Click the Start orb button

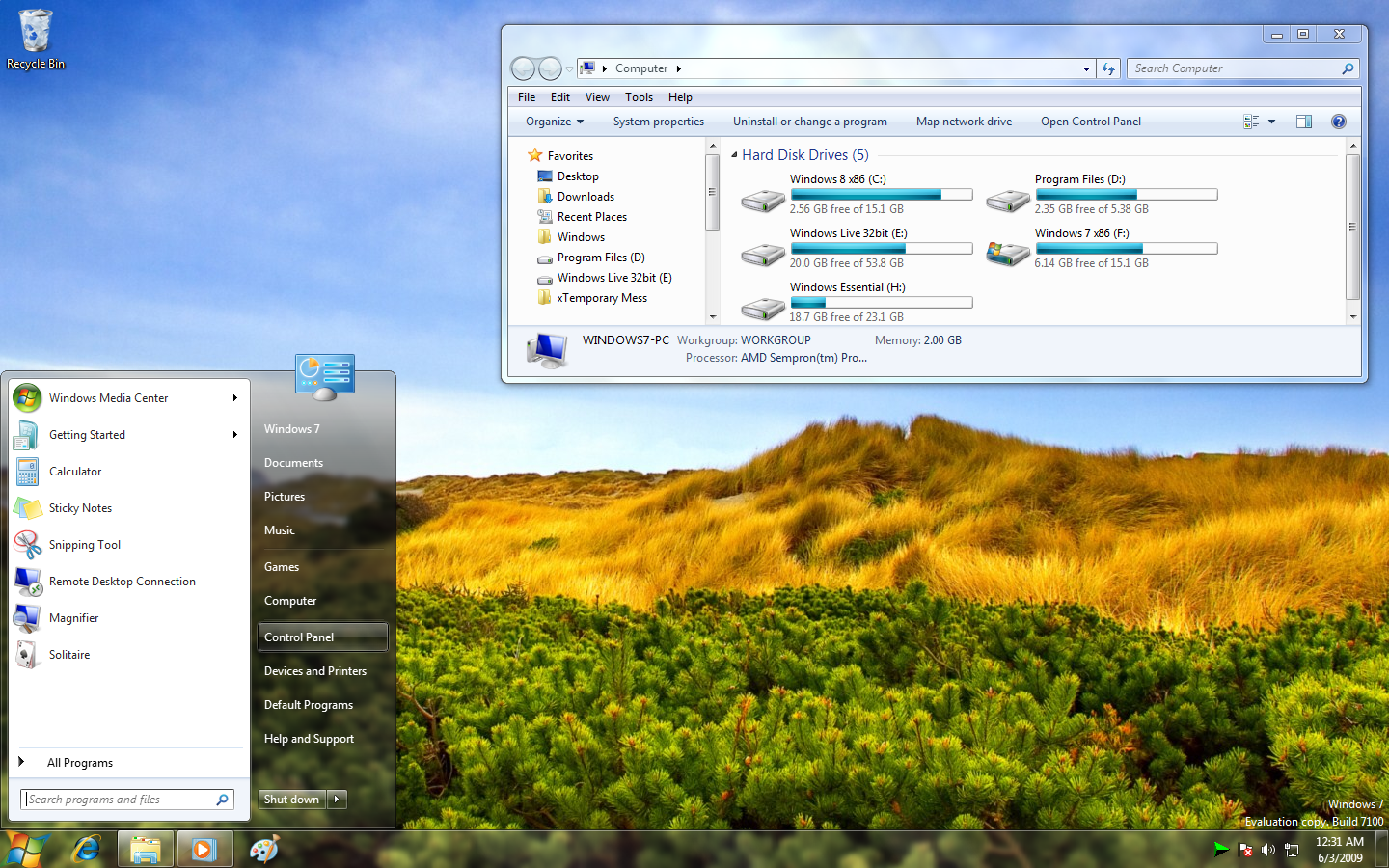(27, 850)
